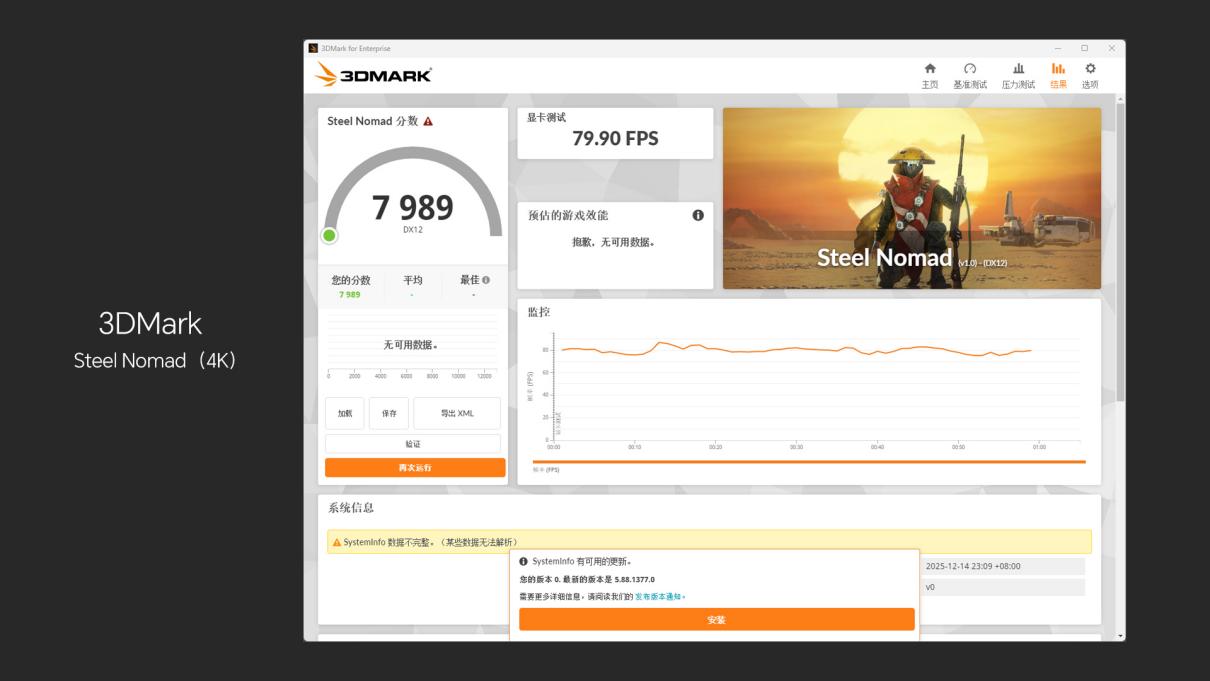Click the Steel Nomad hero image
Viewport: 1210px width, 681px height.
coord(912,198)
